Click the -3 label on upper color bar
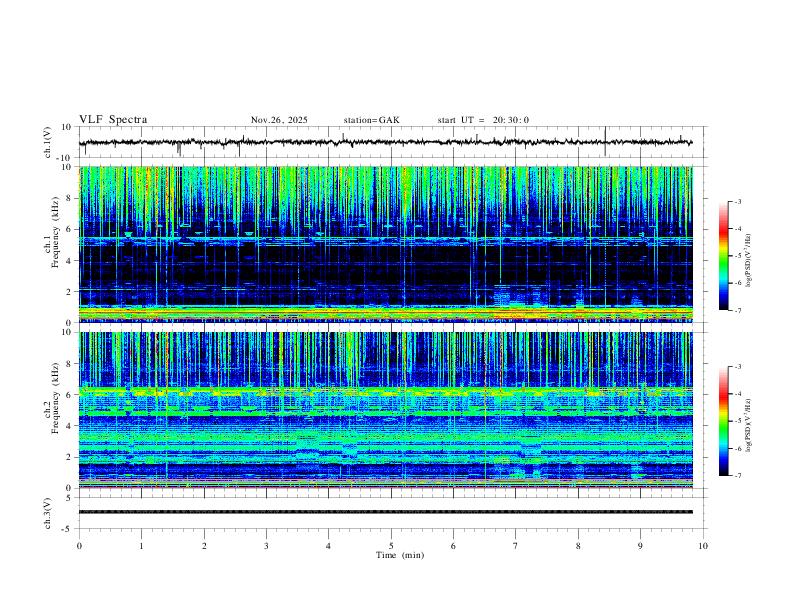This screenshot has width=792, height=612. pyautogui.click(x=738, y=201)
